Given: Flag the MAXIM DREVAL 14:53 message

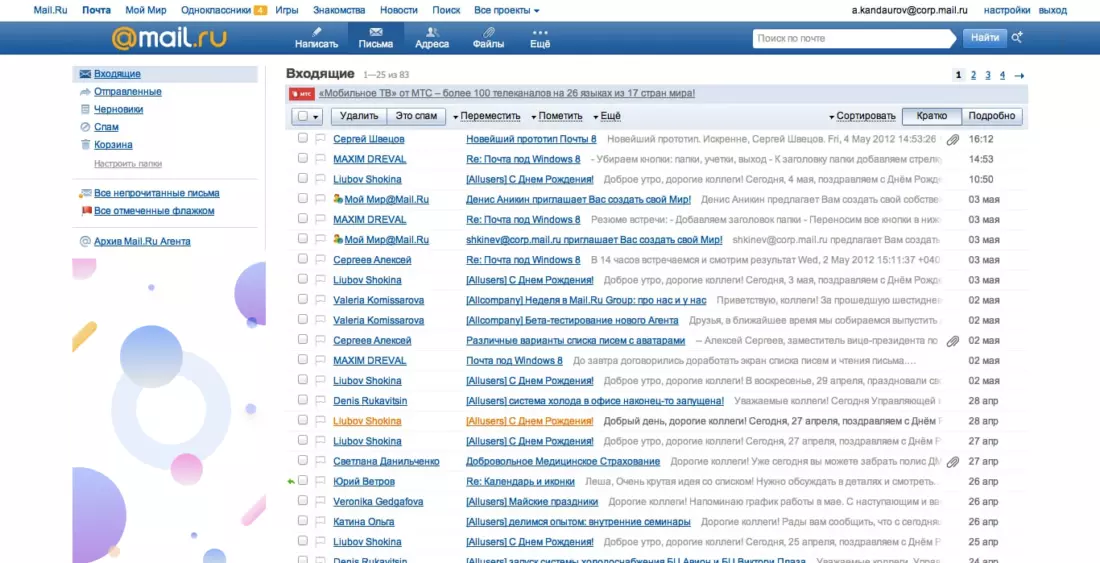Looking at the screenshot, I should pyautogui.click(x=320, y=159).
